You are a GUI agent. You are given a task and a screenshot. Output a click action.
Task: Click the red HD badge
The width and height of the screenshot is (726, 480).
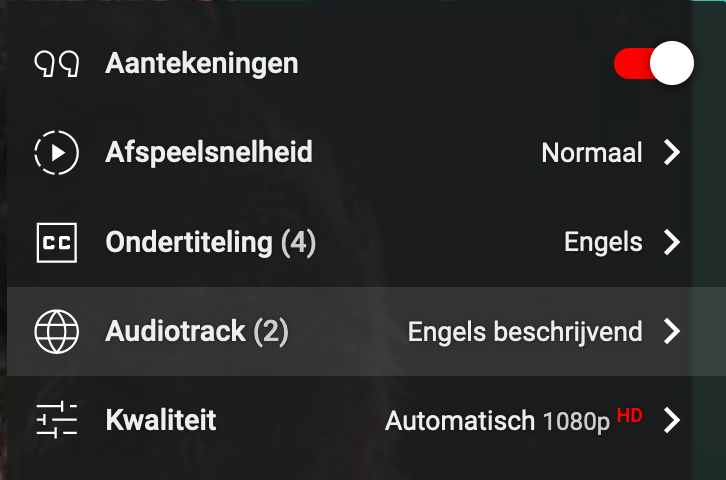pos(629,415)
